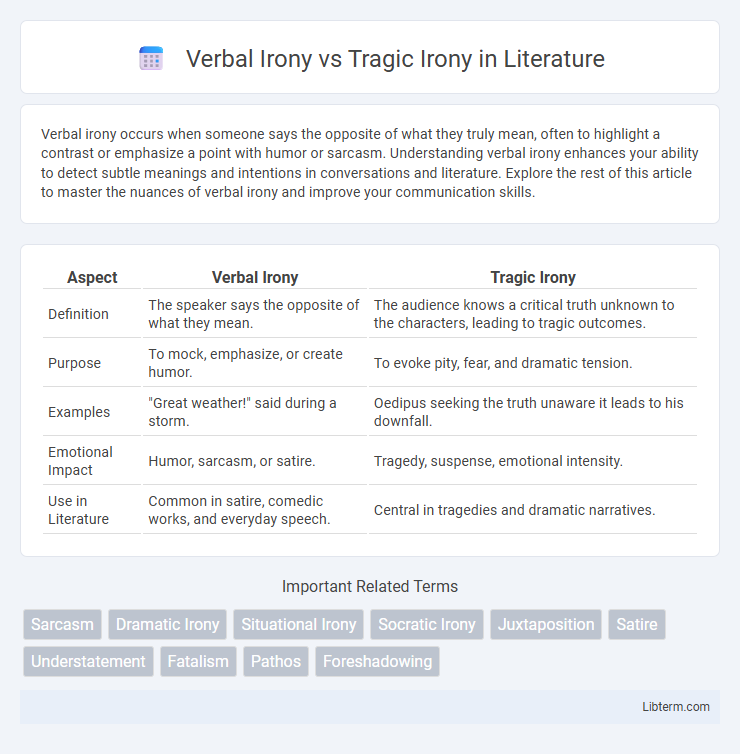Screen dimensions: 740x754
Task: Open the Sarcasm related term tag
Action: 63,624
